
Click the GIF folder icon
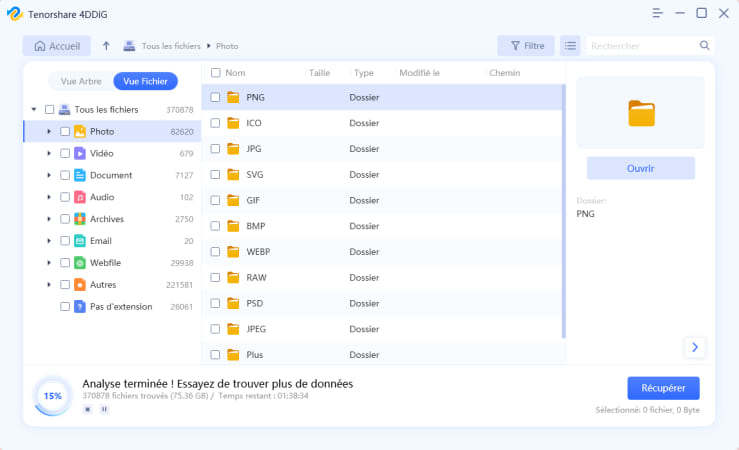tap(233, 200)
